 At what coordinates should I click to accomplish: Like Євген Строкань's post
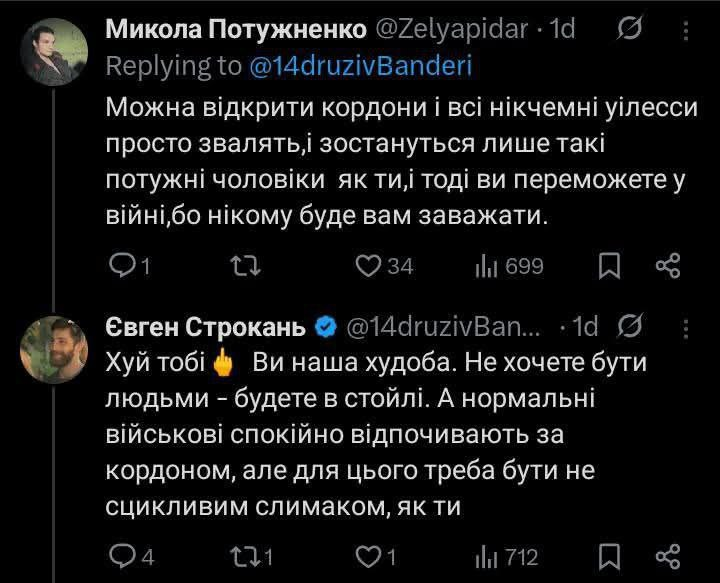pos(370,556)
